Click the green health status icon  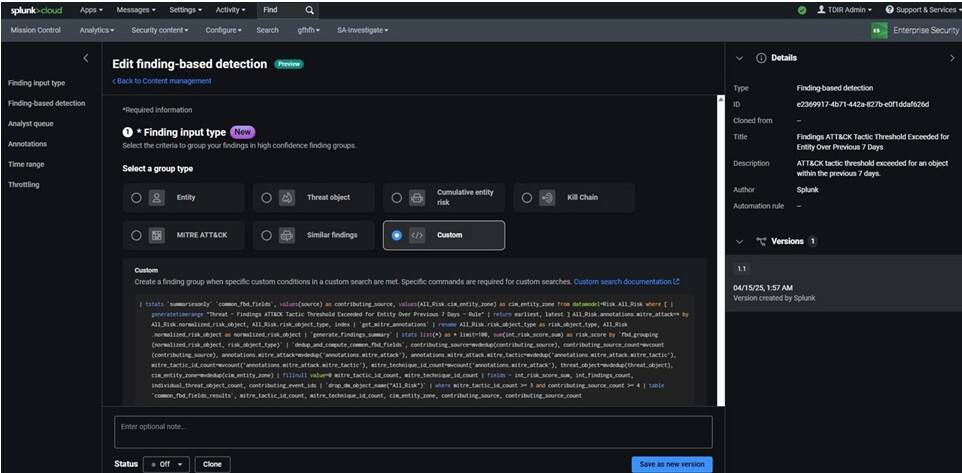click(802, 10)
